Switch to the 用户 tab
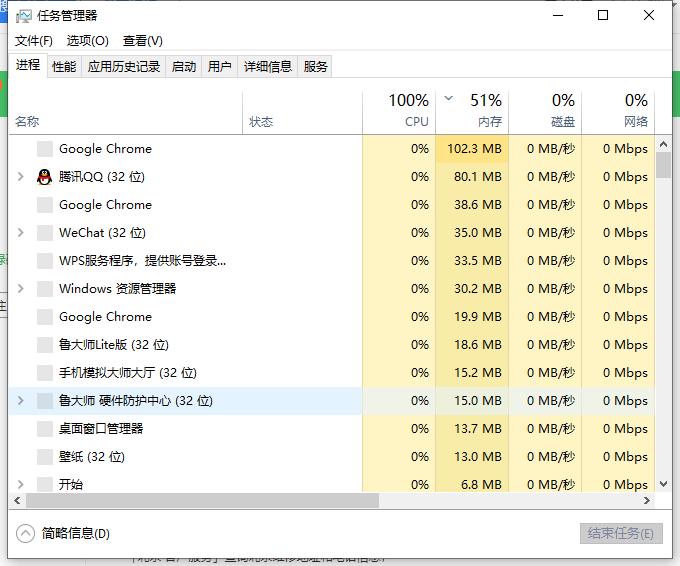 [x=219, y=66]
